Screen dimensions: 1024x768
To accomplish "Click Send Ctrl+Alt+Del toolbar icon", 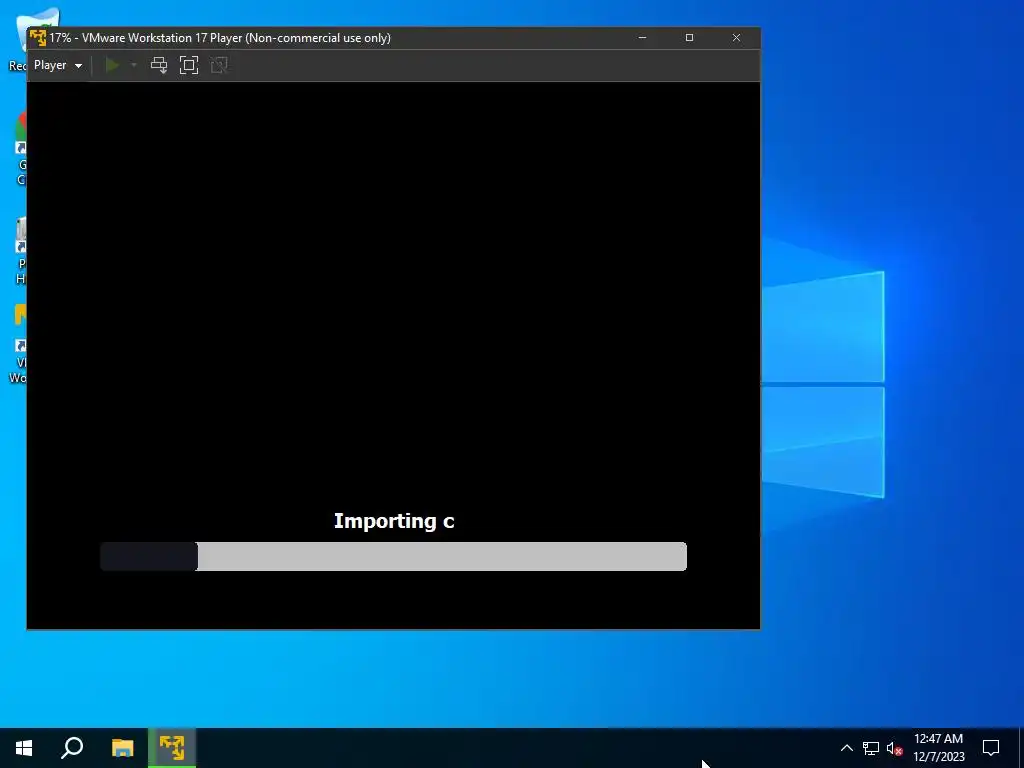I will coord(159,65).
